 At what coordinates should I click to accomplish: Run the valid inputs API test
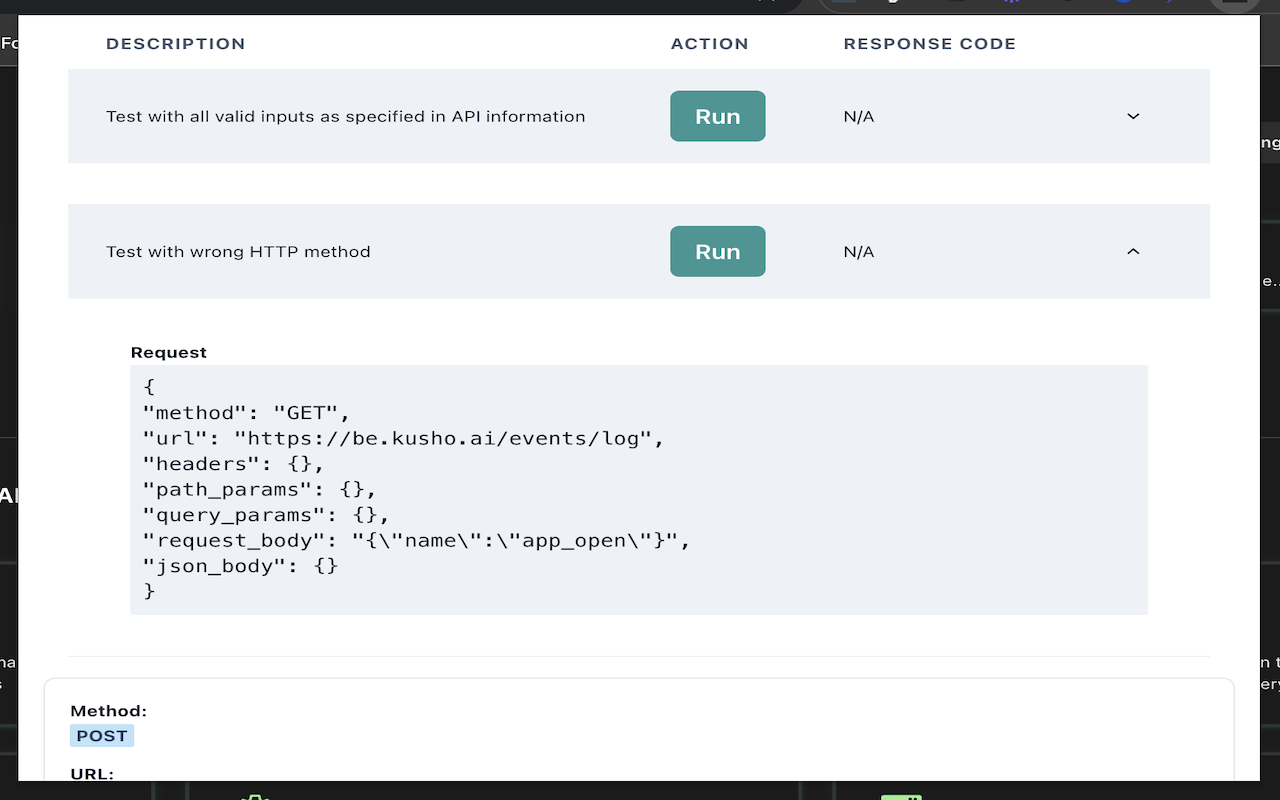(717, 116)
